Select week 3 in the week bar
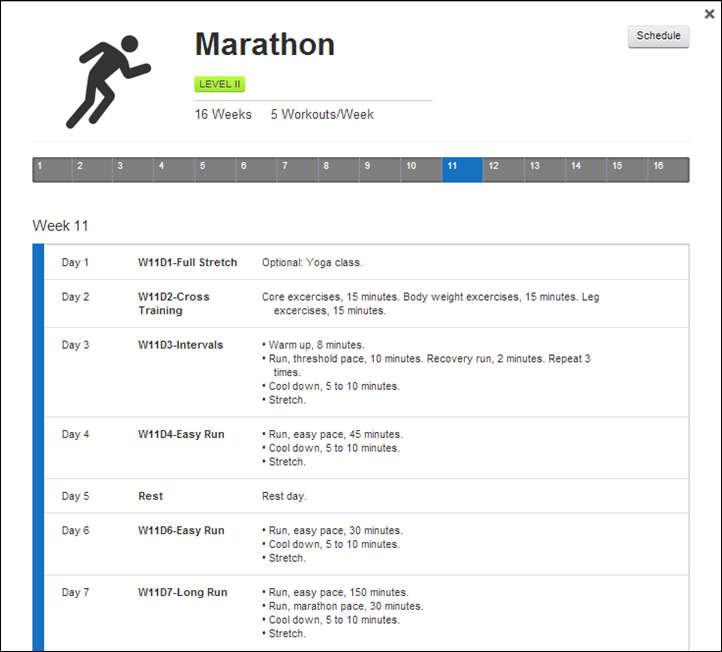This screenshot has width=722, height=652. [133, 170]
